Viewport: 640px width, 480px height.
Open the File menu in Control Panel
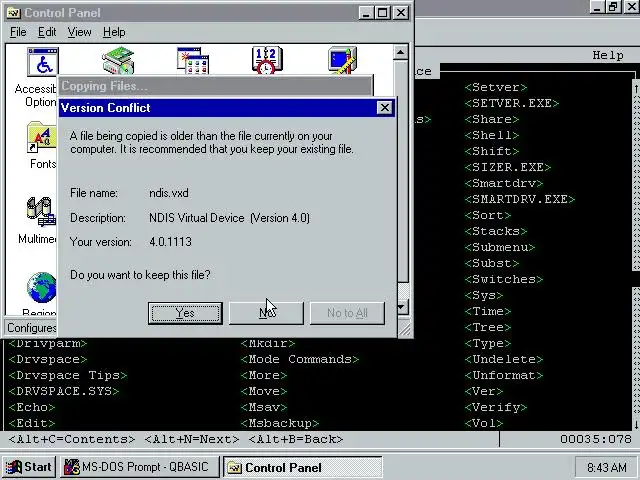[x=18, y=32]
